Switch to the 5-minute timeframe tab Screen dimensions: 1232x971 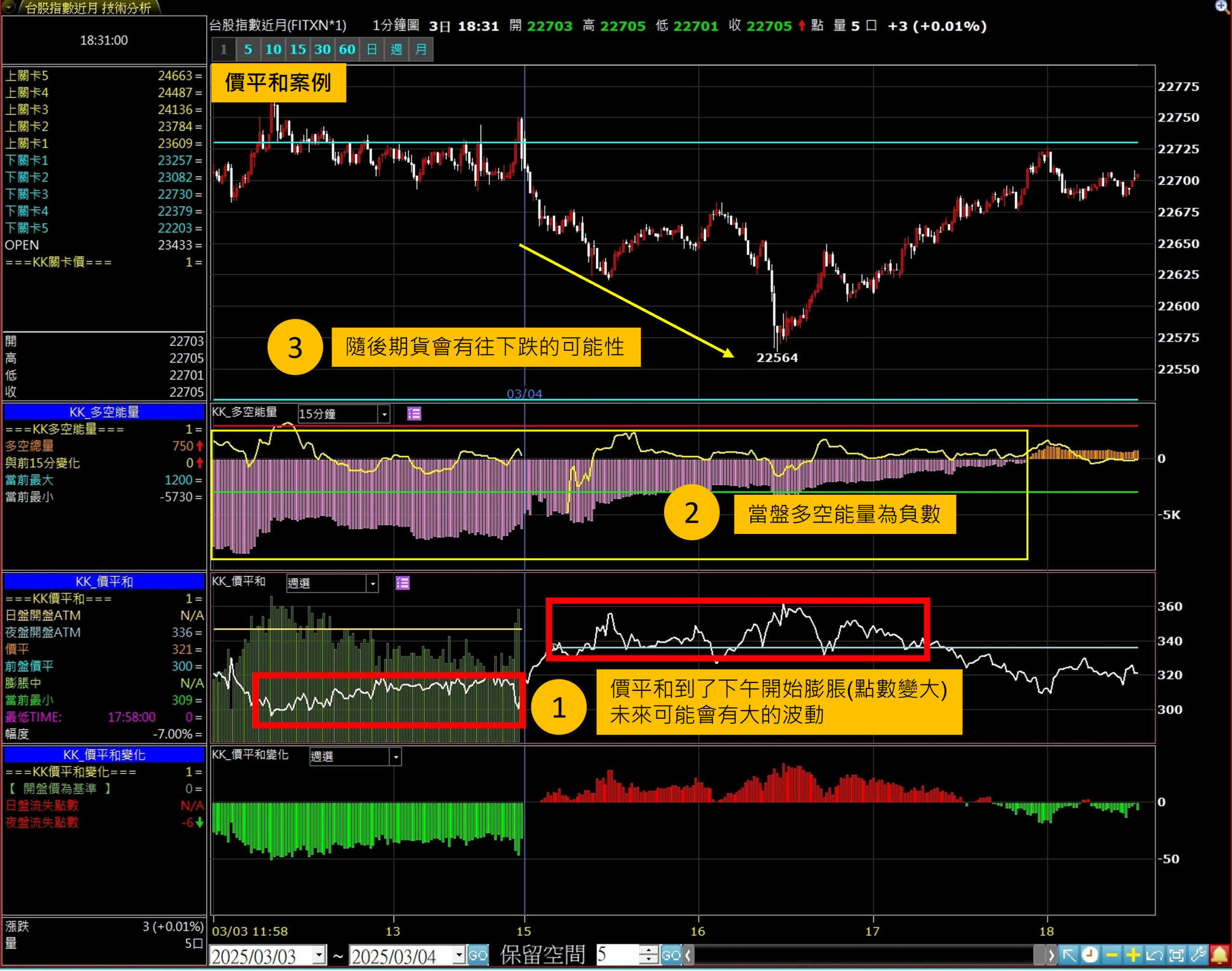(x=248, y=50)
